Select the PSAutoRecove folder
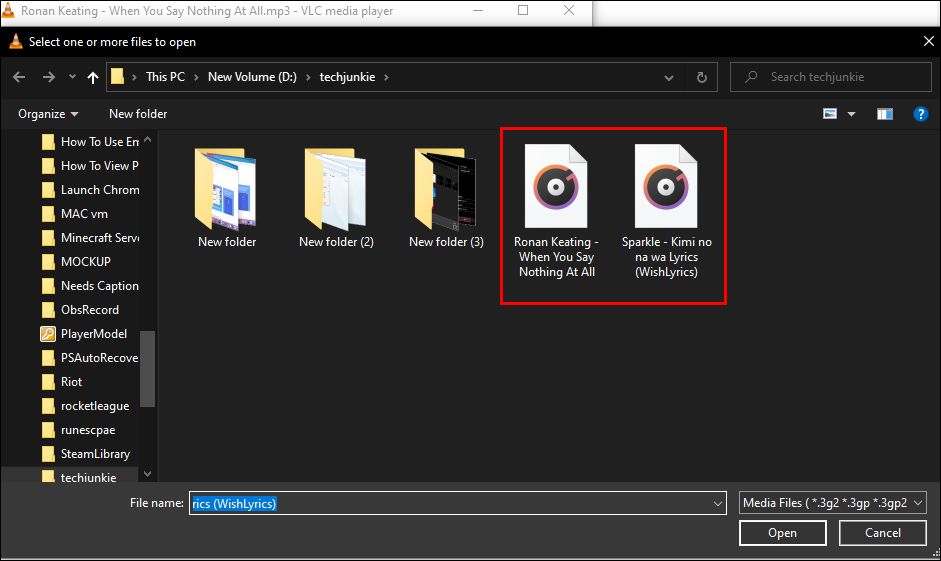The height and width of the screenshot is (561, 941). pyautogui.click(x=90, y=358)
